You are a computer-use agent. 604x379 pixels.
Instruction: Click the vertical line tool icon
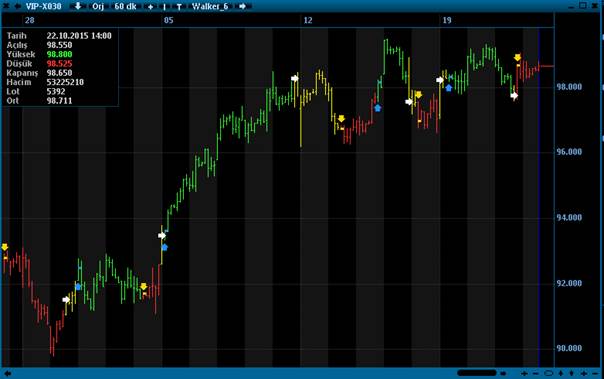click(164, 7)
